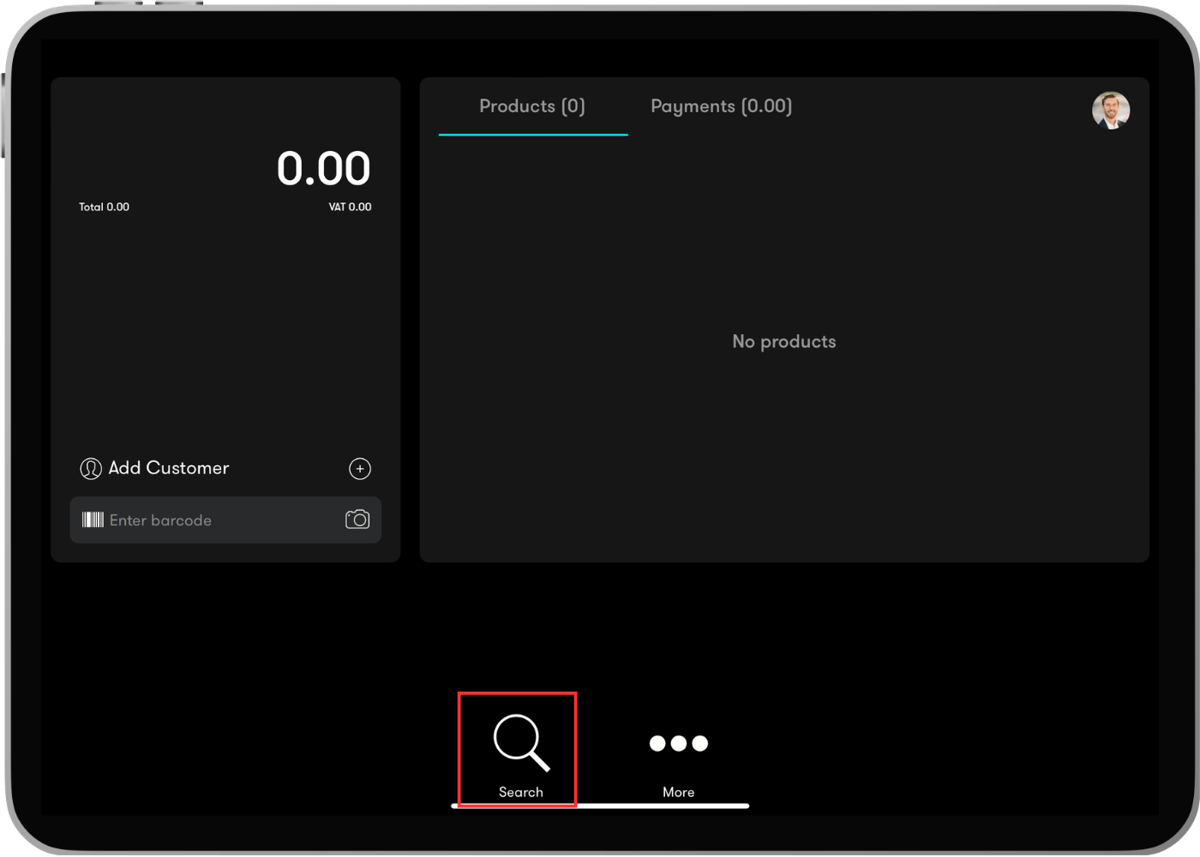Open the user profile avatar photo
The width and height of the screenshot is (1200, 857).
tap(1110, 111)
